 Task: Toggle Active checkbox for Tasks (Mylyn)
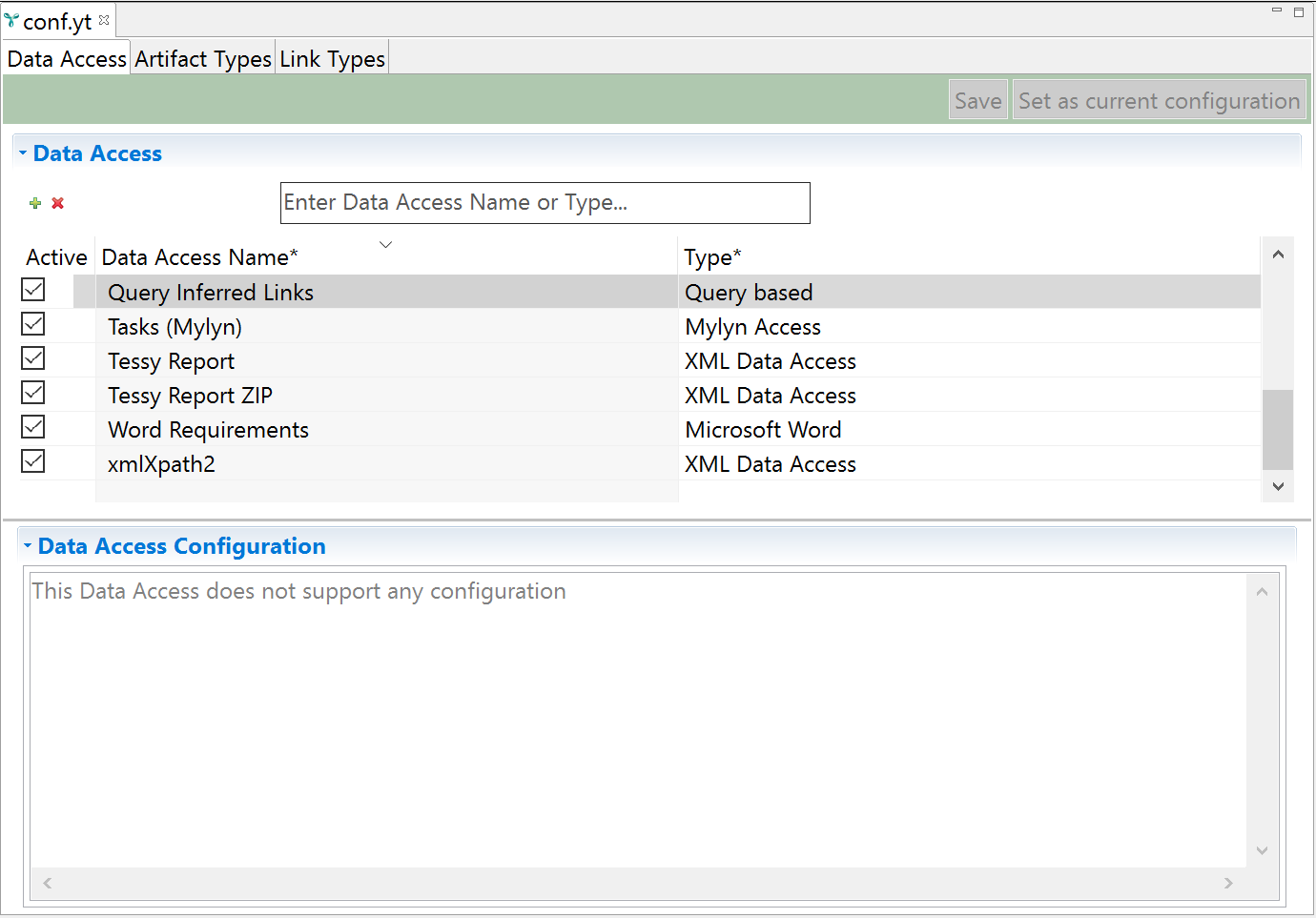pyautogui.click(x=33, y=324)
